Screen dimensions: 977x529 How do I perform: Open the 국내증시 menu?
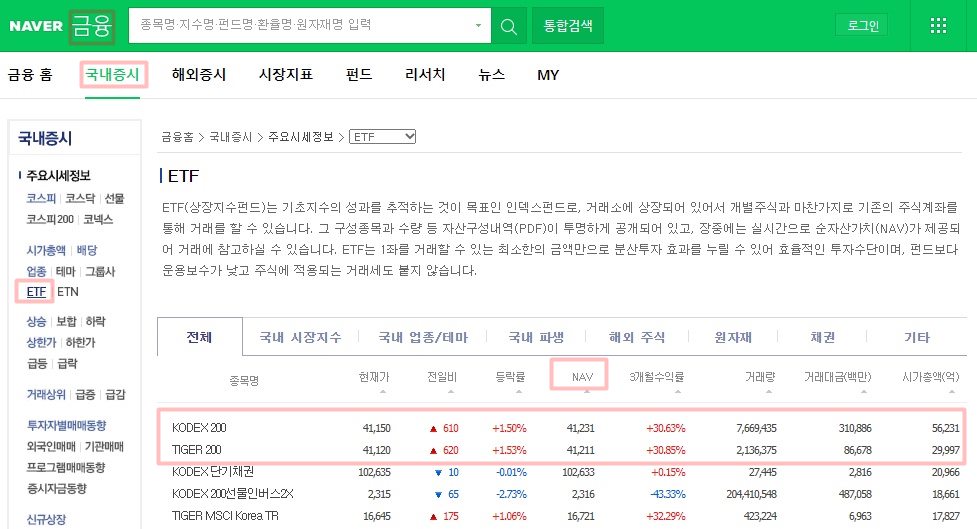coord(112,75)
